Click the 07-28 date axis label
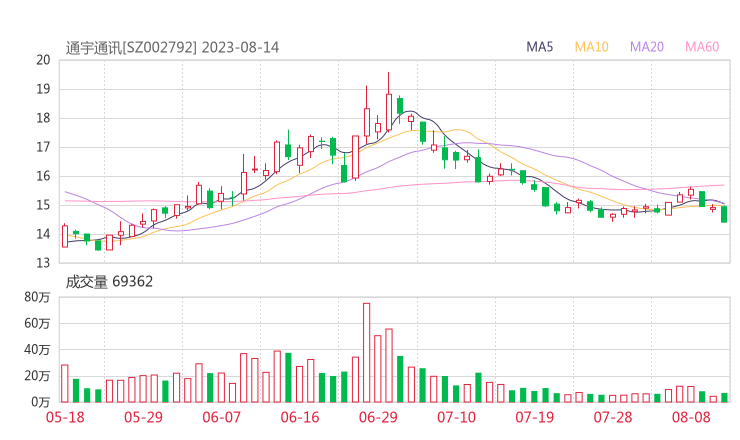740x440 pixels. pos(611,418)
